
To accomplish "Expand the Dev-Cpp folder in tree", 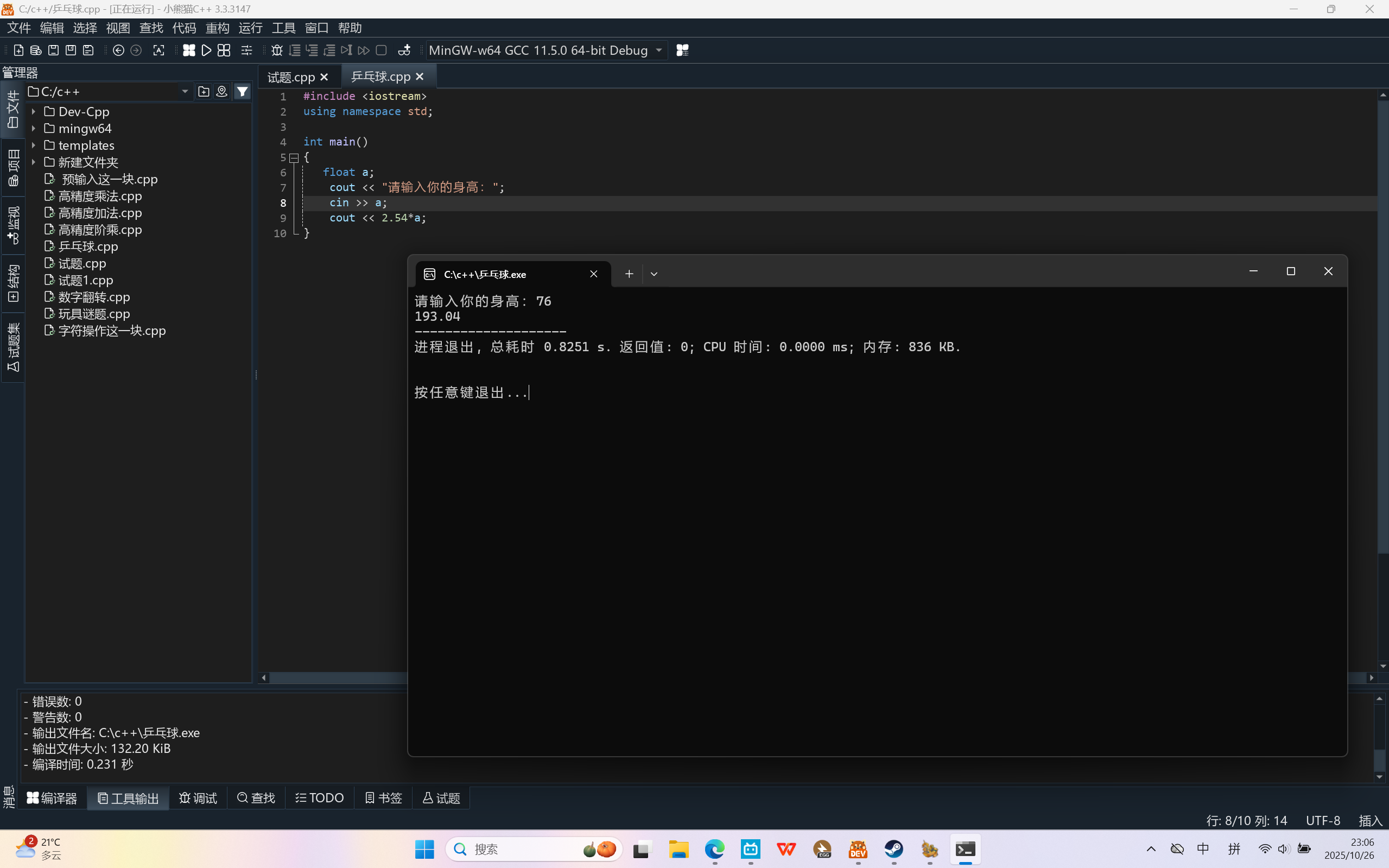I will pos(34,111).
